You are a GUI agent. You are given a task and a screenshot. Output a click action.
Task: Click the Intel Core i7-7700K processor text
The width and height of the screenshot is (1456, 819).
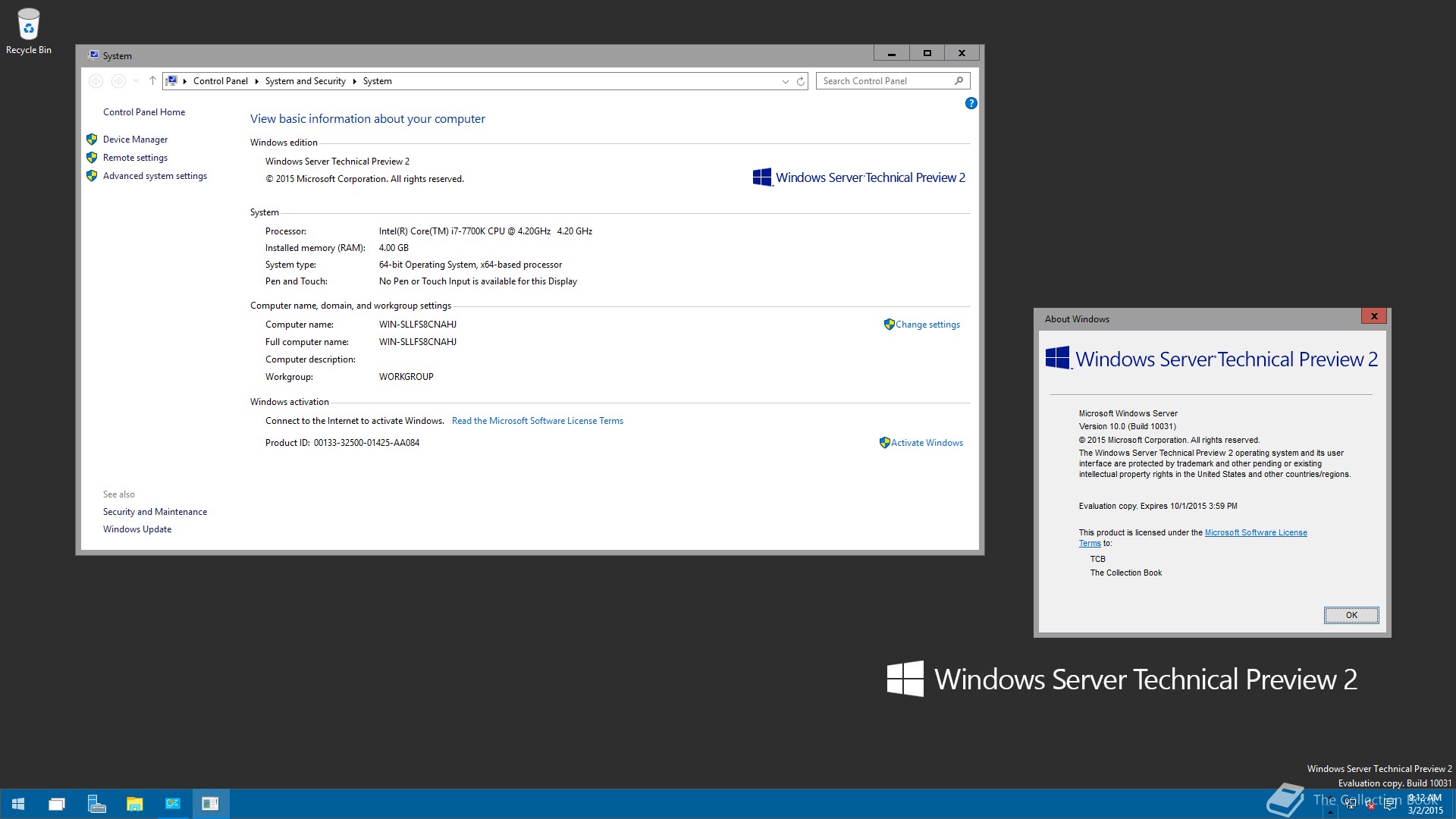click(x=485, y=231)
